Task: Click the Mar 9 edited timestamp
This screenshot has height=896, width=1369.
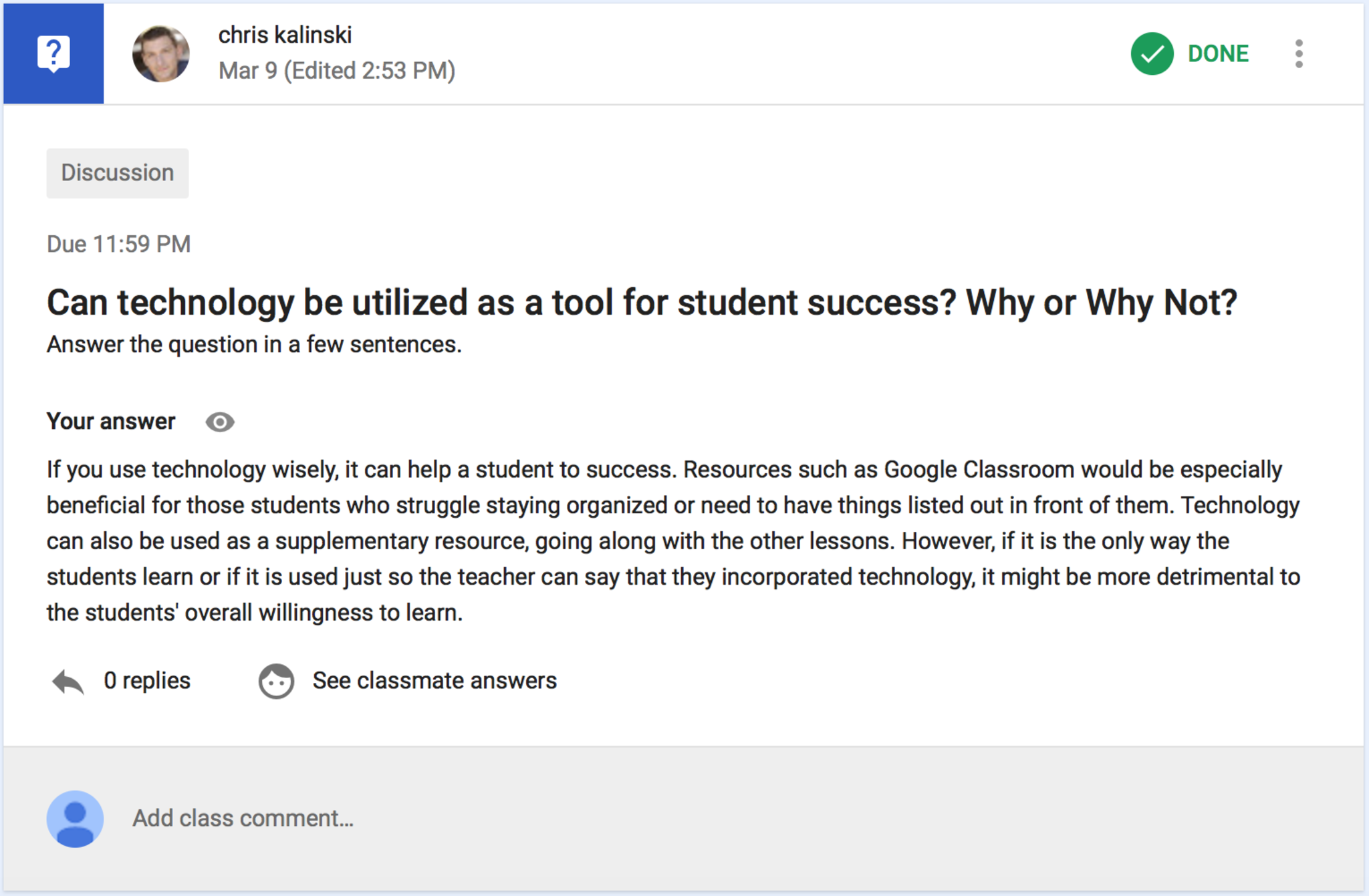Action: coord(337,71)
